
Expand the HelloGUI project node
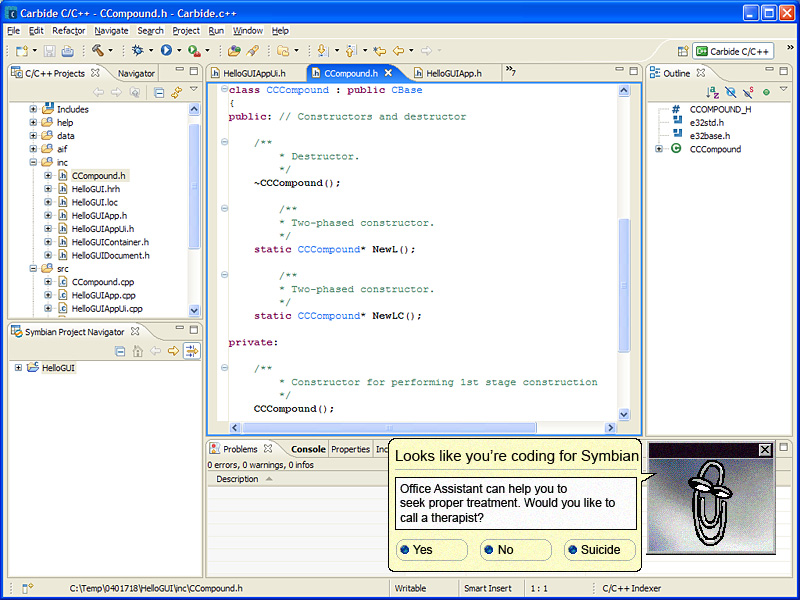point(18,367)
